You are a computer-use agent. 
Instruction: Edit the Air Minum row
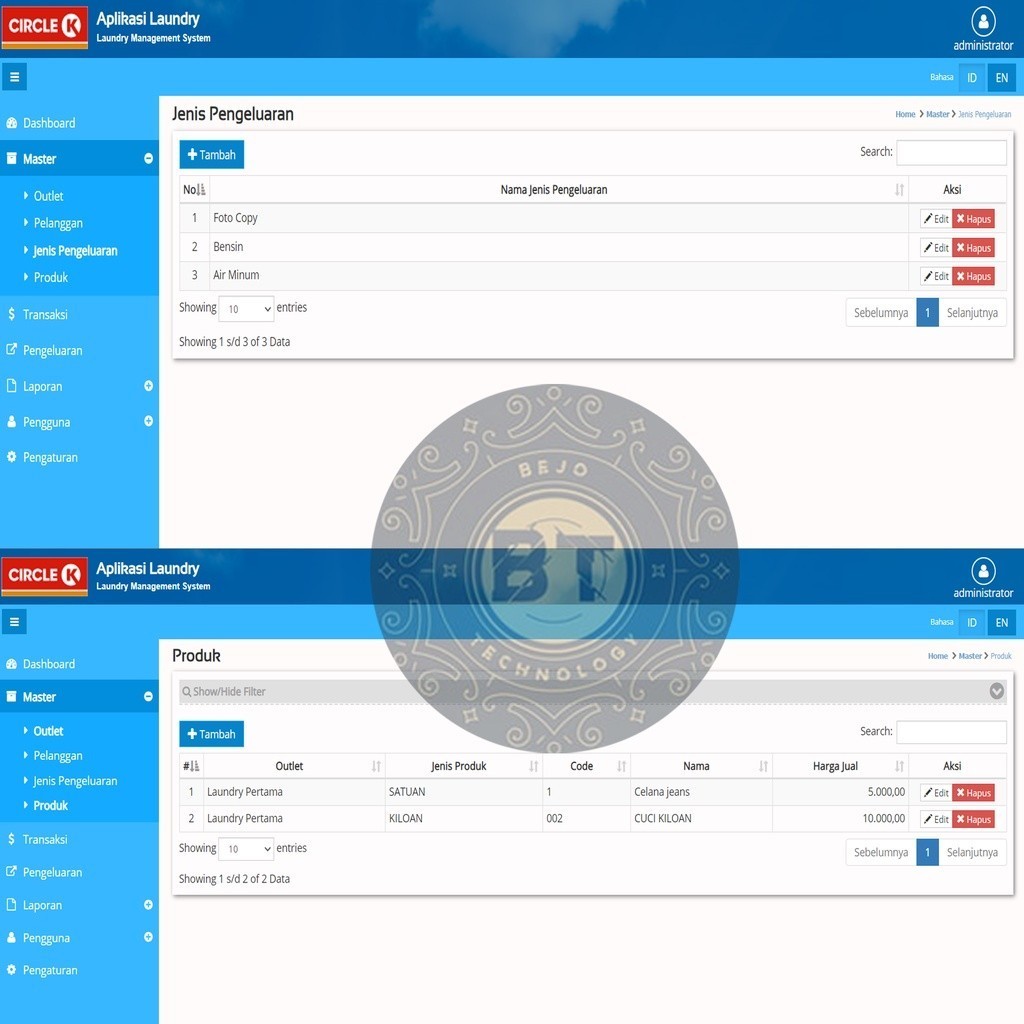(936, 276)
